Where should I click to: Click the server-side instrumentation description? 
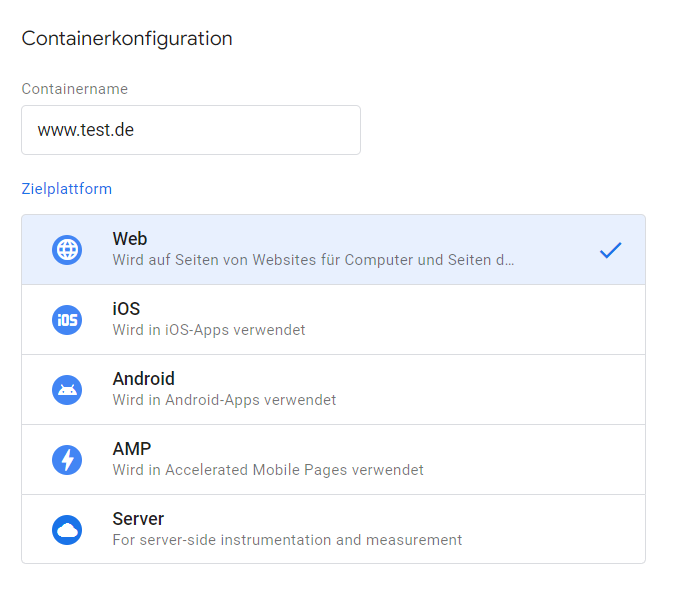[287, 540]
